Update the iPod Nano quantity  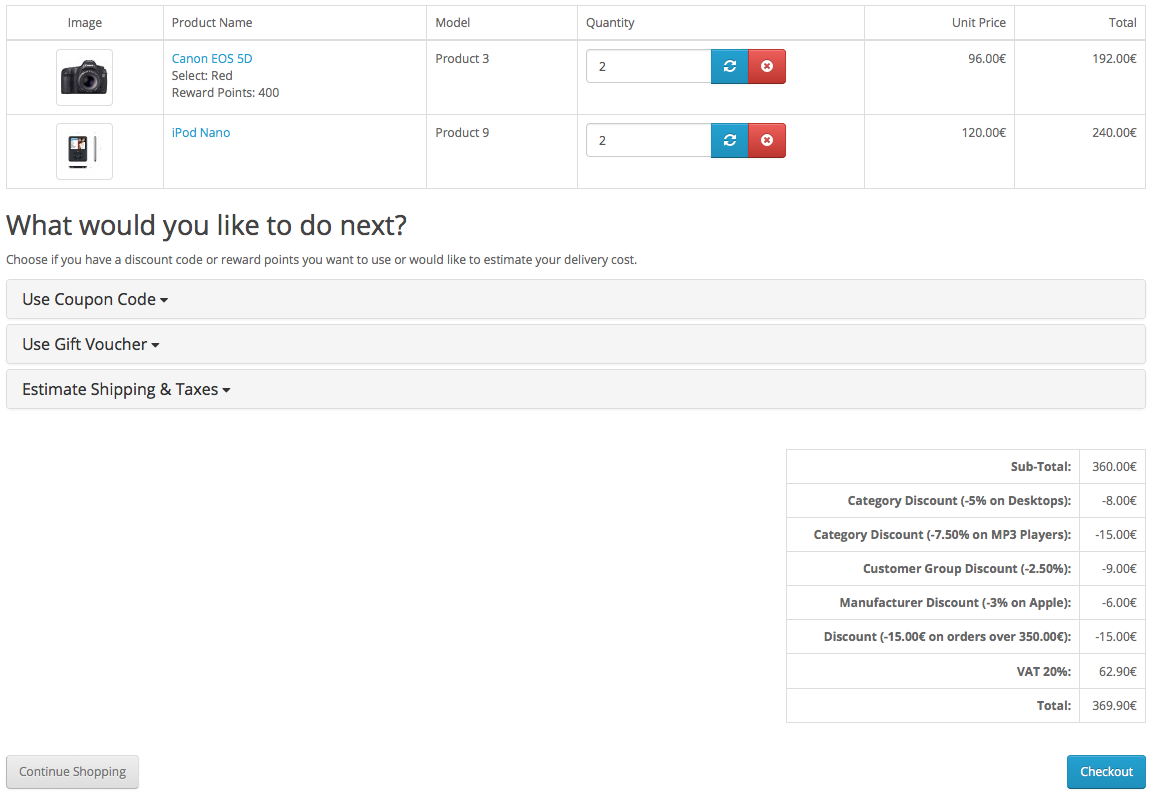click(730, 140)
